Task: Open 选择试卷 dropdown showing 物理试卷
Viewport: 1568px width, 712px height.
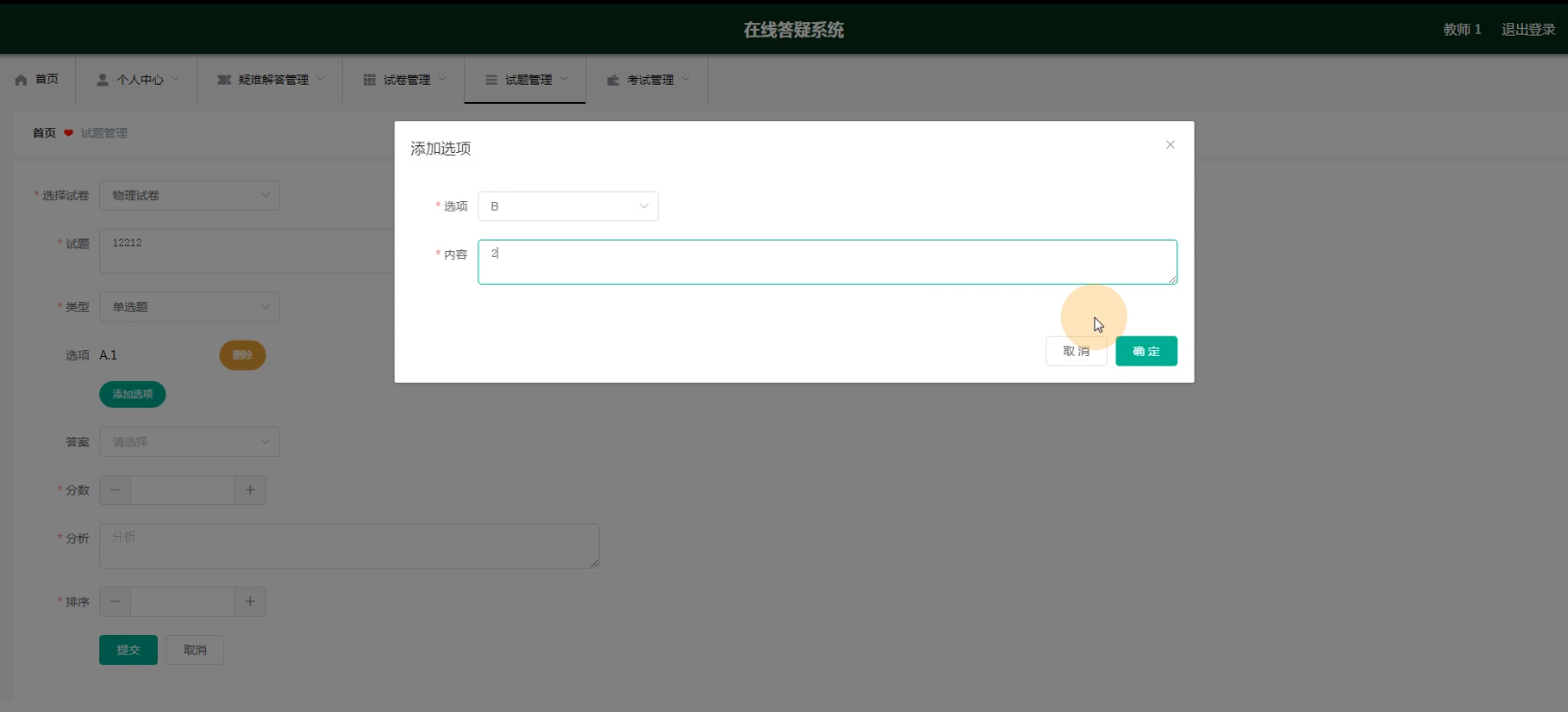Action: pos(190,195)
